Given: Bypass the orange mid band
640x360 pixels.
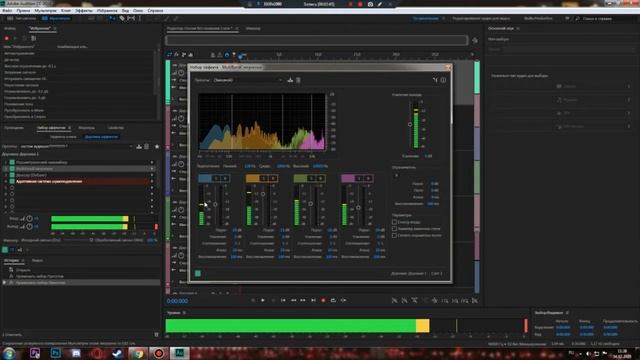Looking at the screenshot, I should click(x=273, y=178).
